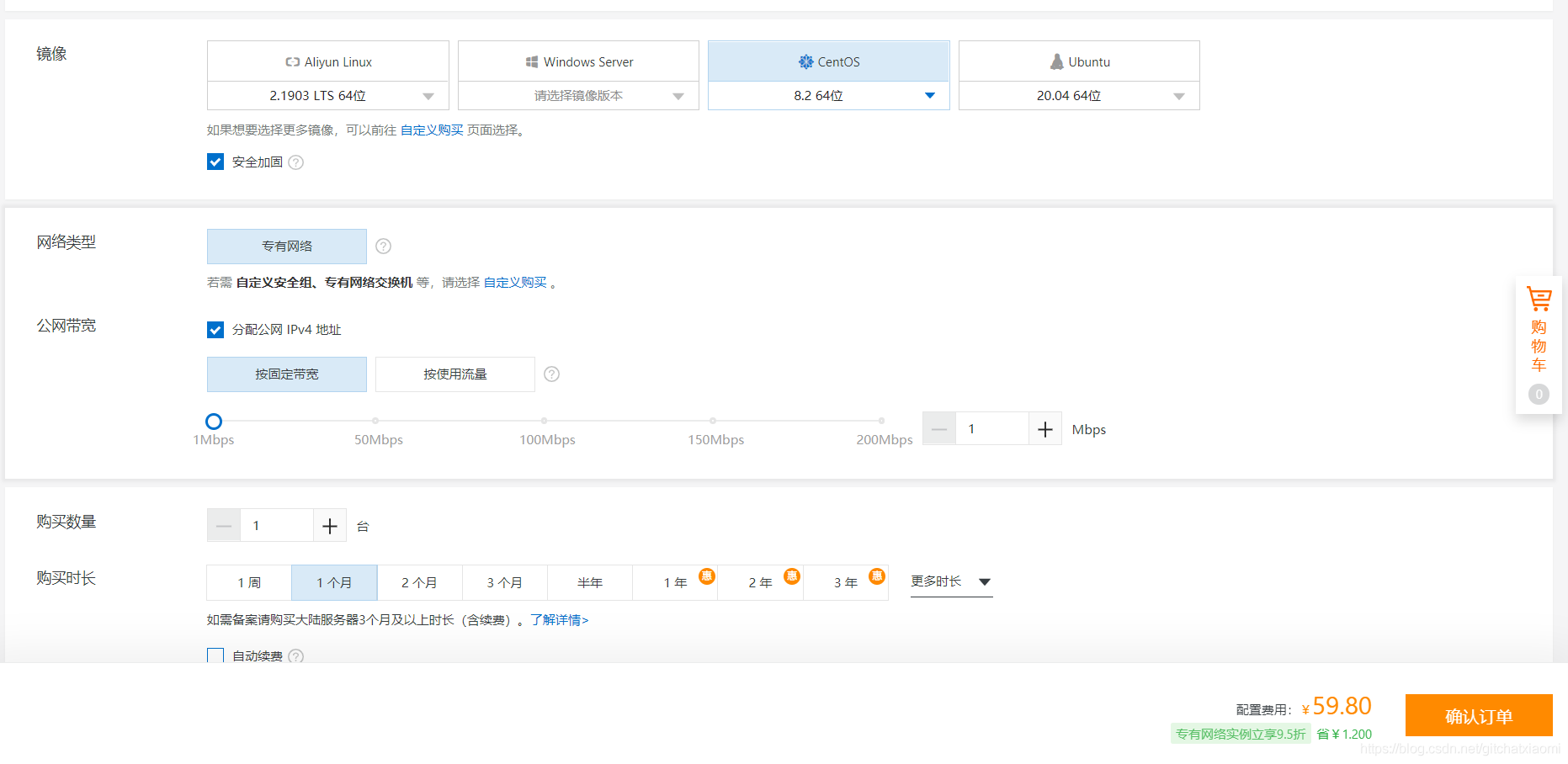Toggle the 分配公网 IPv4 地址 checkbox

coord(215,330)
